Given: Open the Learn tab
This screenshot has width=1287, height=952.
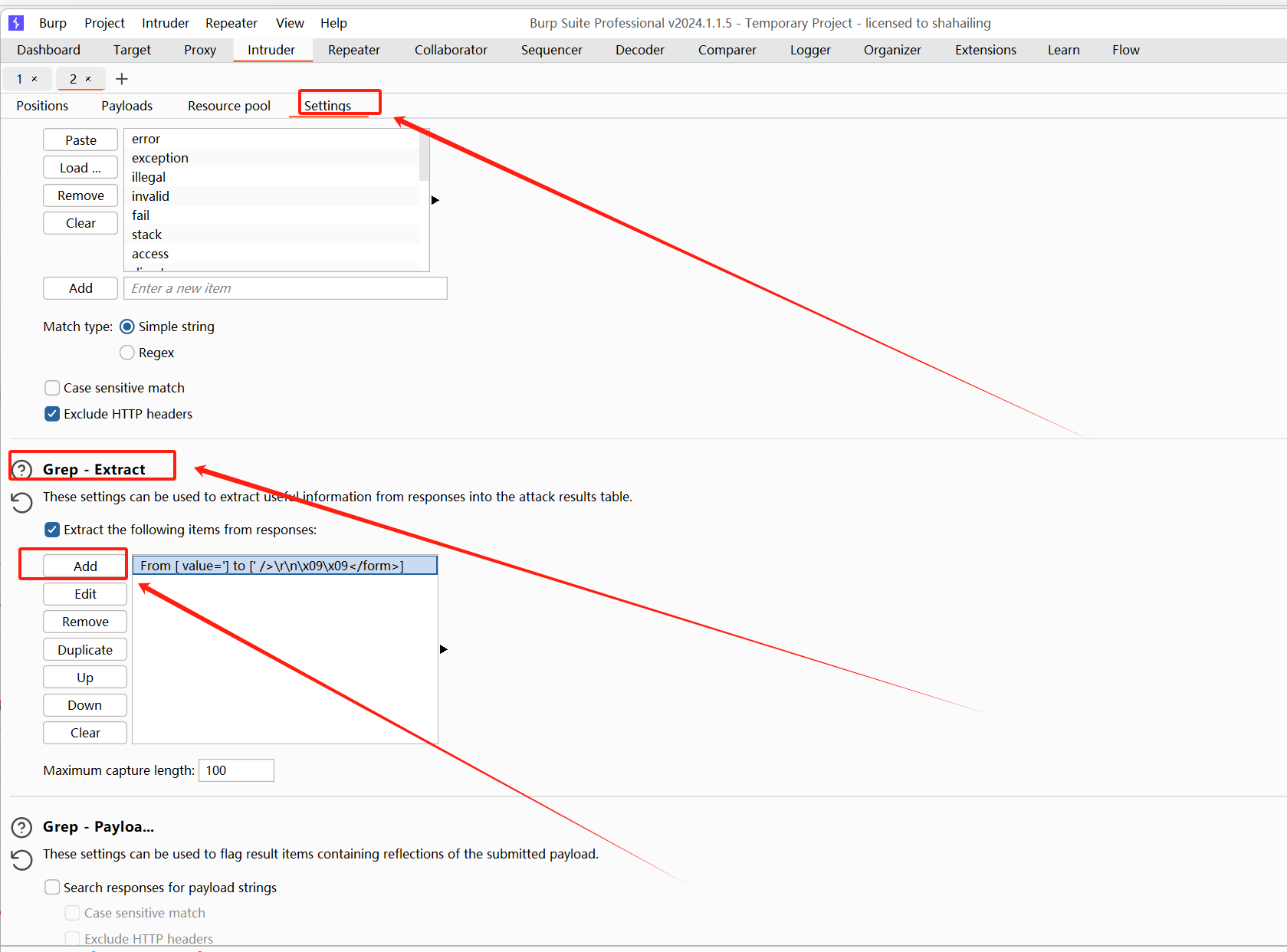Looking at the screenshot, I should (x=1064, y=50).
